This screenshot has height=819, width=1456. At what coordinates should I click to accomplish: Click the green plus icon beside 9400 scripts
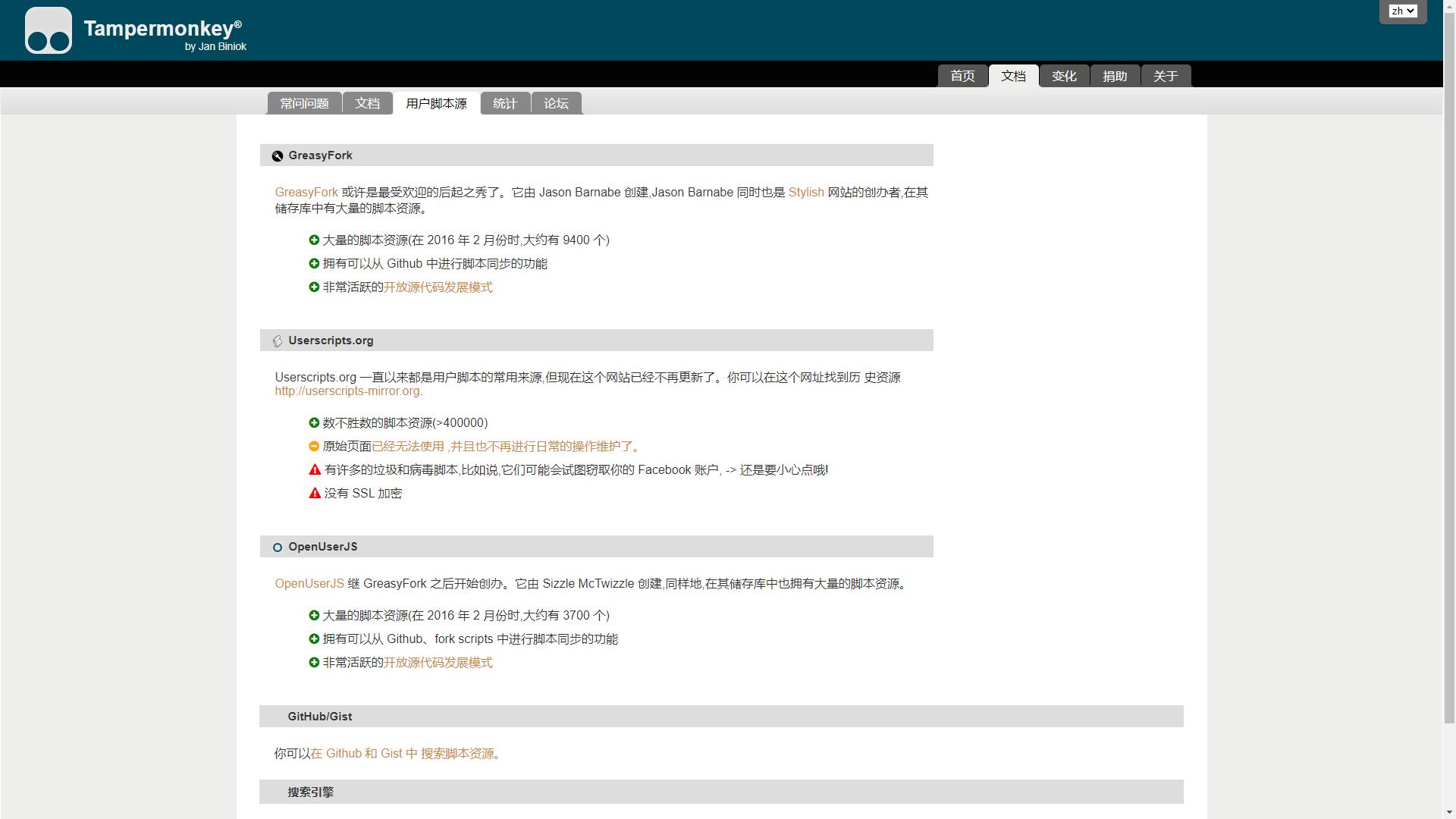(314, 240)
